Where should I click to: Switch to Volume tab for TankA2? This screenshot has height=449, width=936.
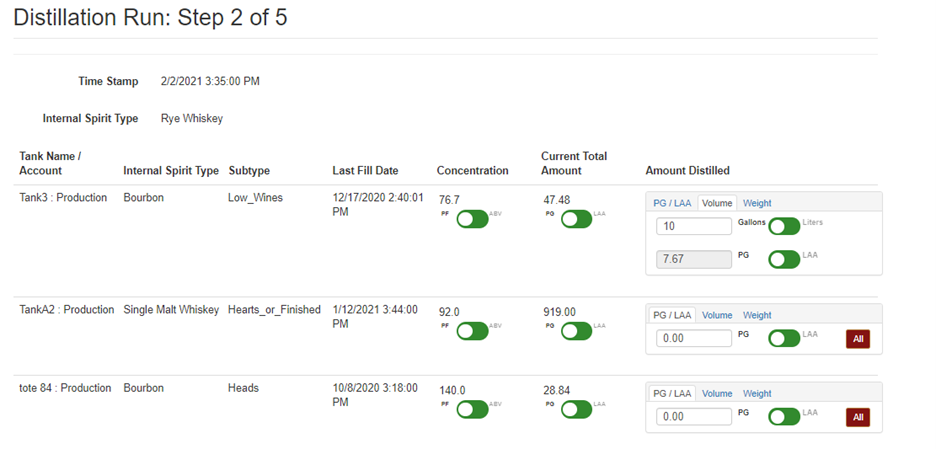pos(717,315)
